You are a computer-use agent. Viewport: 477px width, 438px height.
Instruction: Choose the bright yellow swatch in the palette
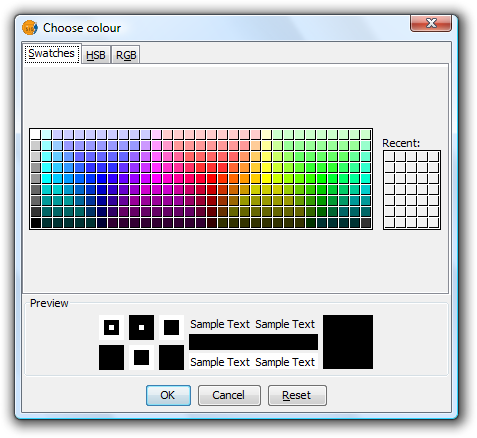(x=266, y=179)
